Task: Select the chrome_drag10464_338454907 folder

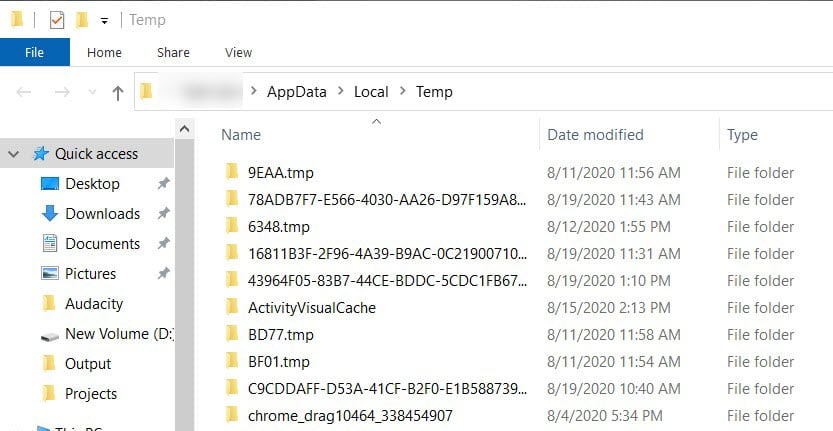Action: point(350,416)
